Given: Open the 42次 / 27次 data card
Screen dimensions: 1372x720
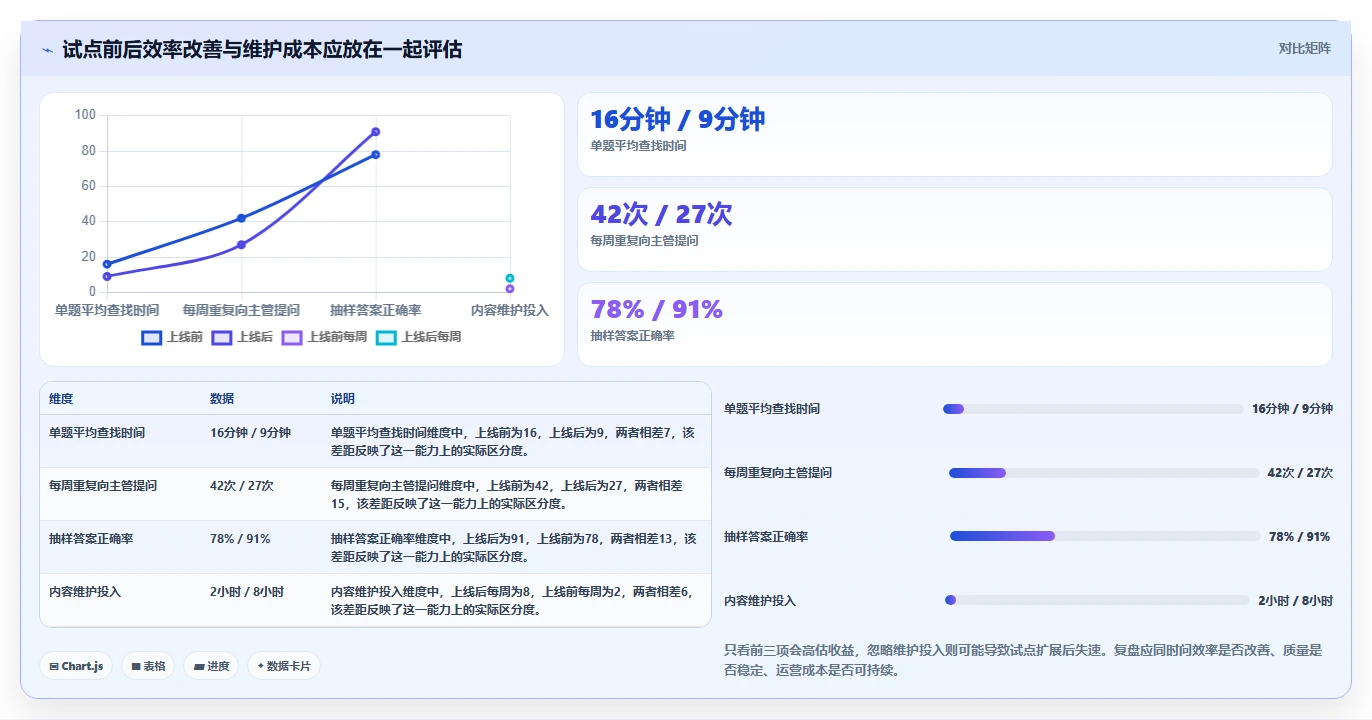Looking at the screenshot, I should pos(955,230).
